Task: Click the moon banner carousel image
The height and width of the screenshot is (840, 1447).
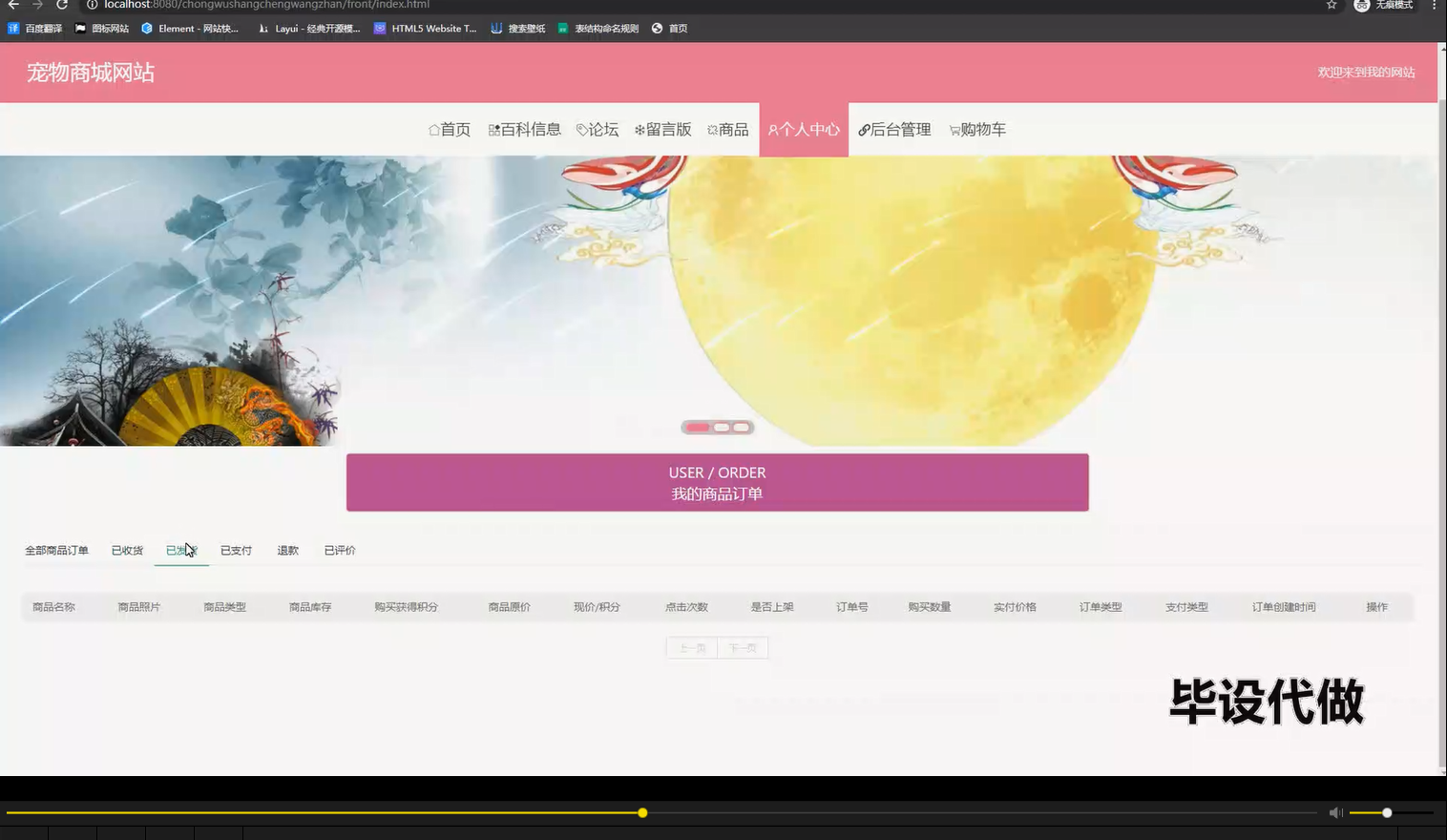Action: pyautogui.click(x=718, y=300)
